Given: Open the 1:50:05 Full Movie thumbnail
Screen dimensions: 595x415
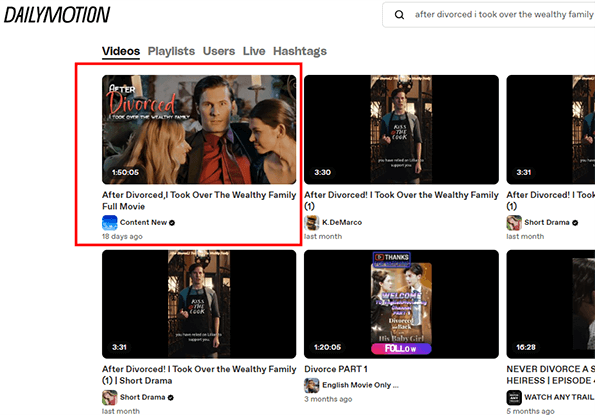Looking at the screenshot, I should click(199, 130).
